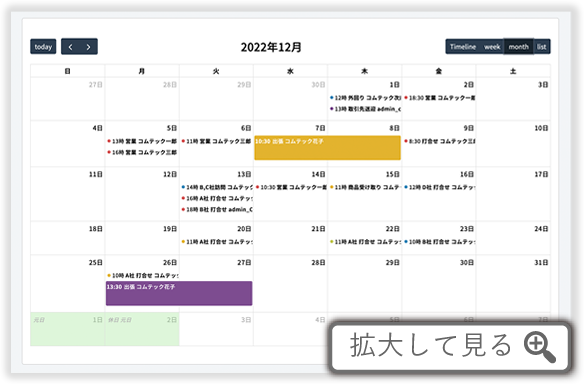This screenshot has height=384, width=584.
Task: Open yellow 10:30 出張 コムテック花子 event
Action: click(327, 147)
